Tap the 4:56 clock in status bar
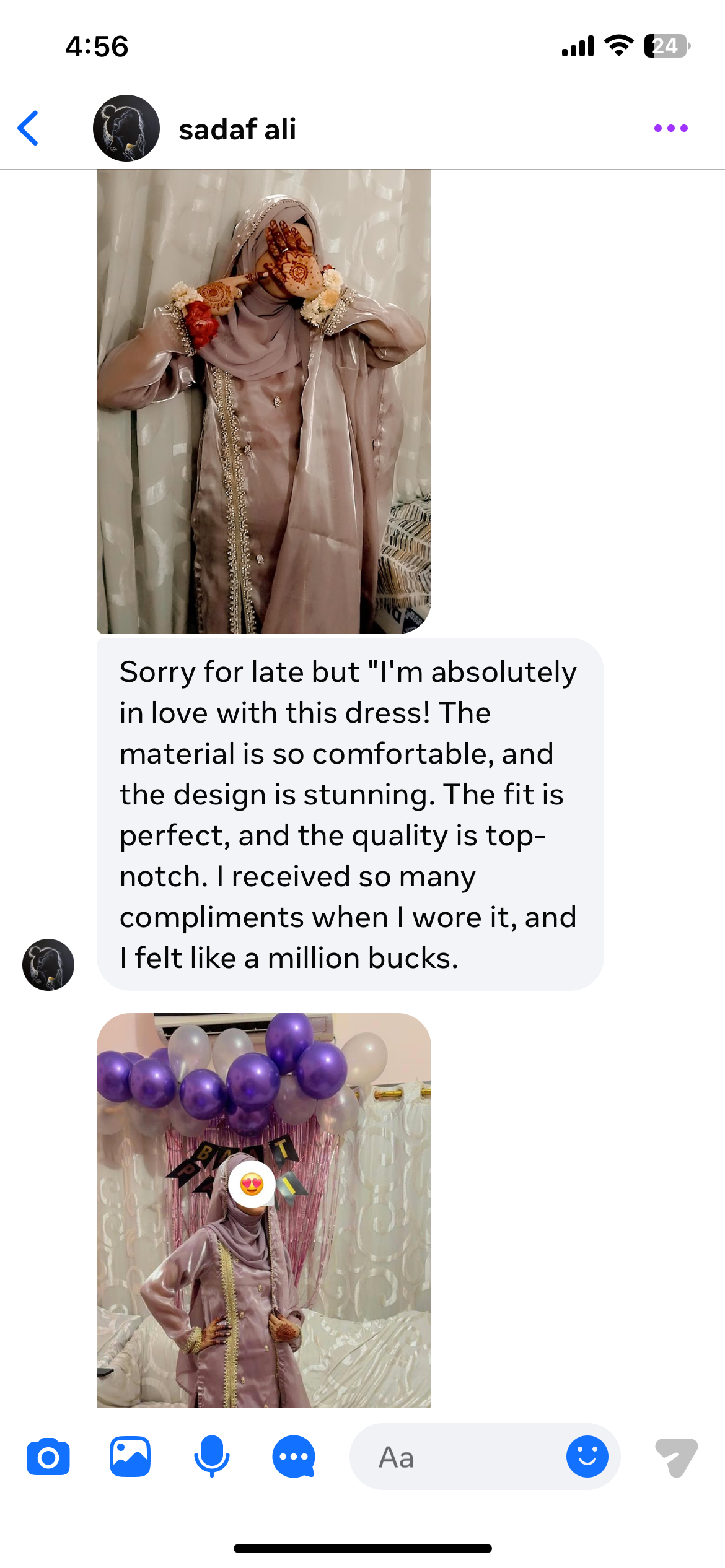This screenshot has height=1568, width=725. point(97,46)
